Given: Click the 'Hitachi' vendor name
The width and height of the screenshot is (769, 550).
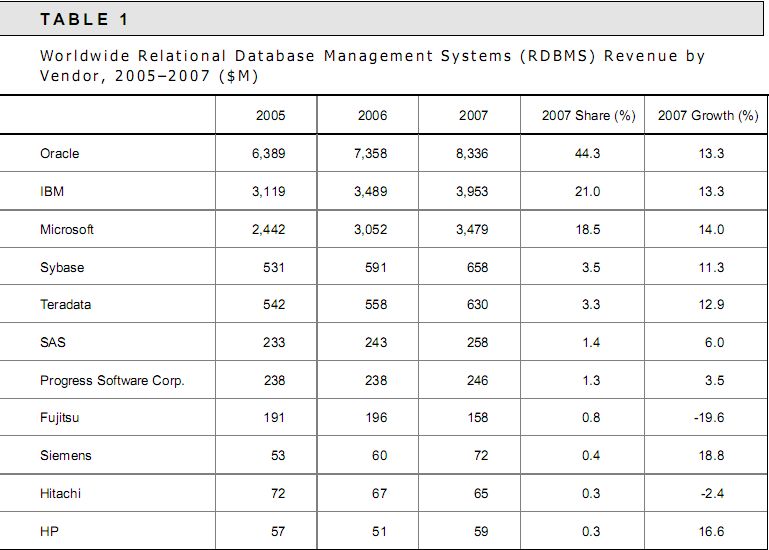Looking at the screenshot, I should tap(60, 493).
